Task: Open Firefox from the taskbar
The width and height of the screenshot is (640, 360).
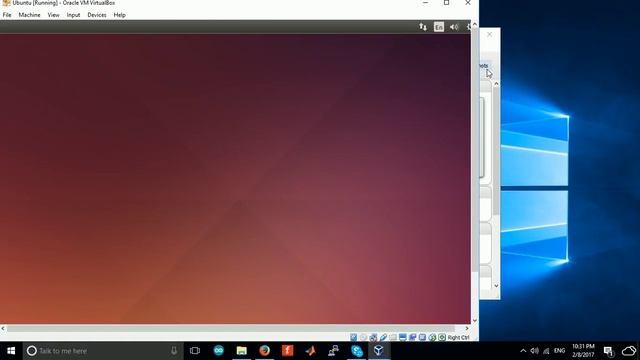Action: tap(264, 351)
